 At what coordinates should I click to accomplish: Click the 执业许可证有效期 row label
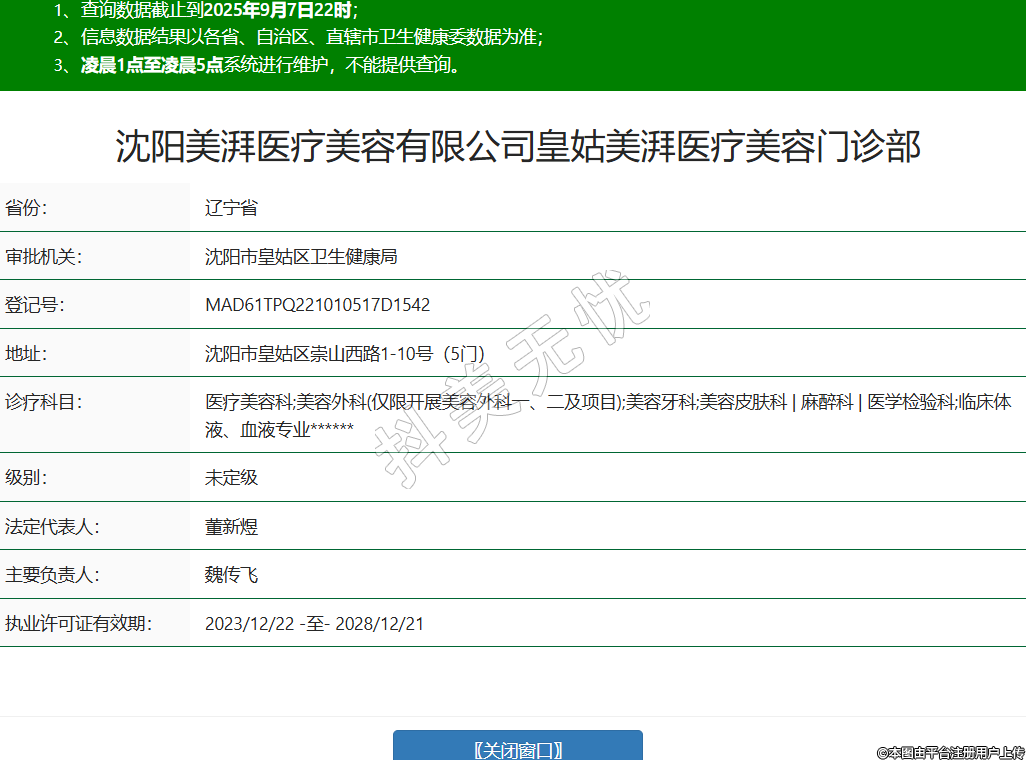tap(78, 624)
